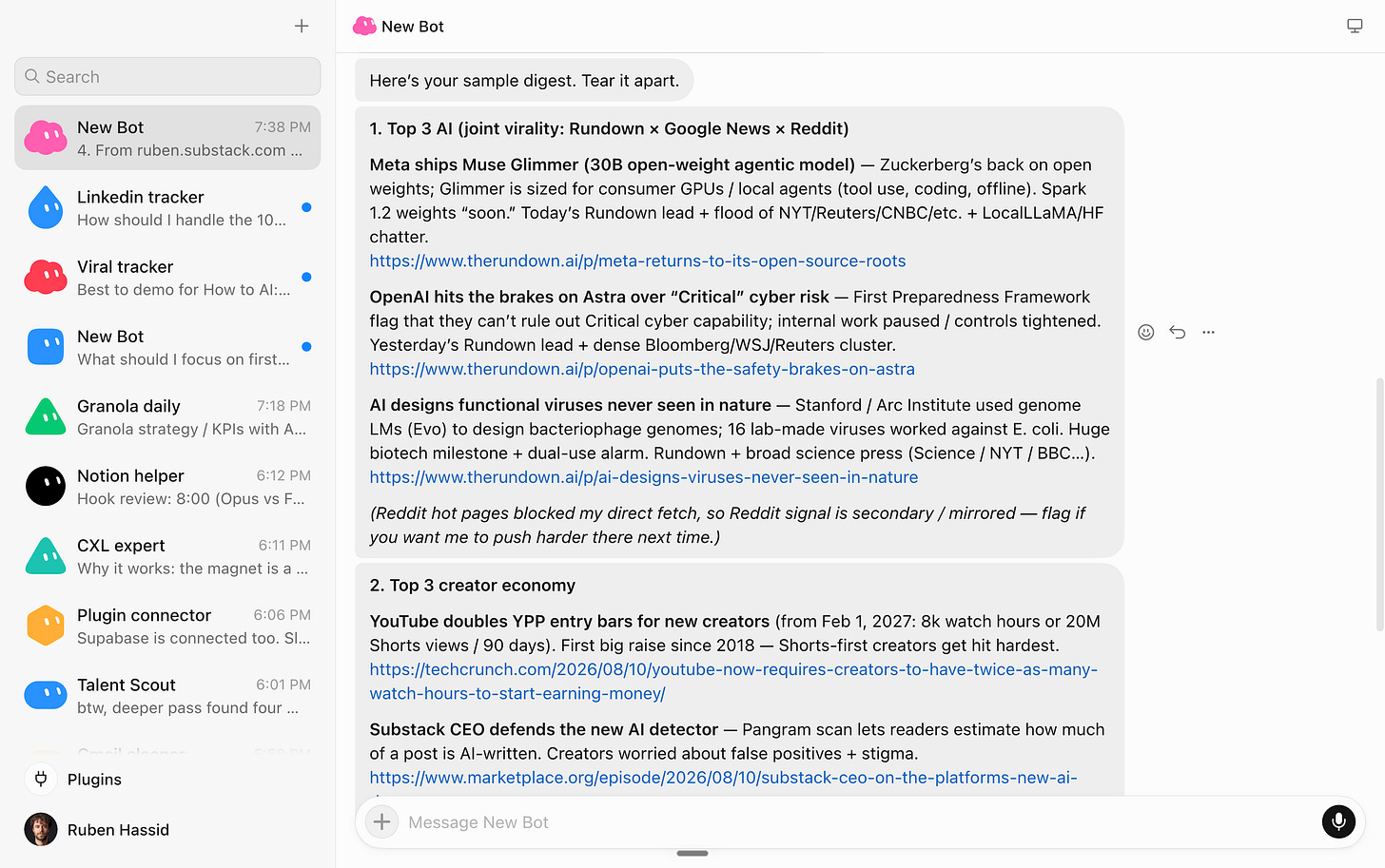Click the reply arrow beside the message
Screen dimensions: 1385x868
point(1178,332)
